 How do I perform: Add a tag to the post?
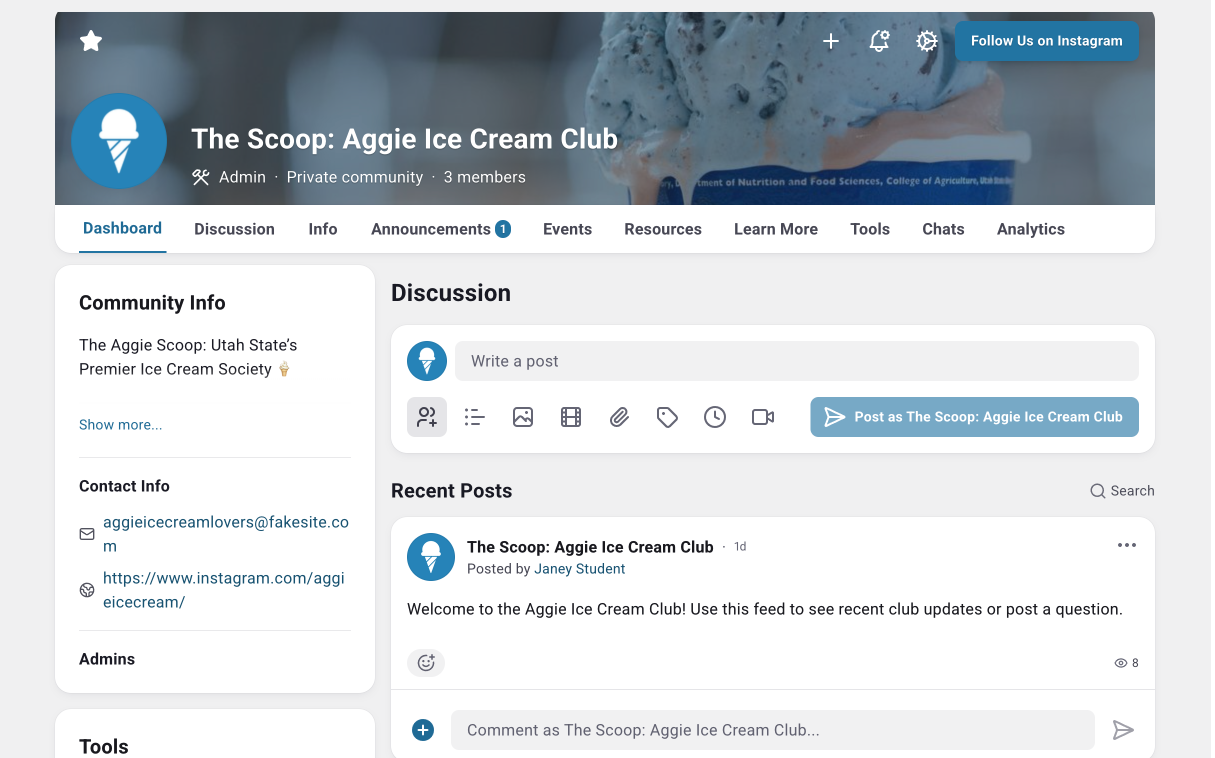(x=667, y=417)
